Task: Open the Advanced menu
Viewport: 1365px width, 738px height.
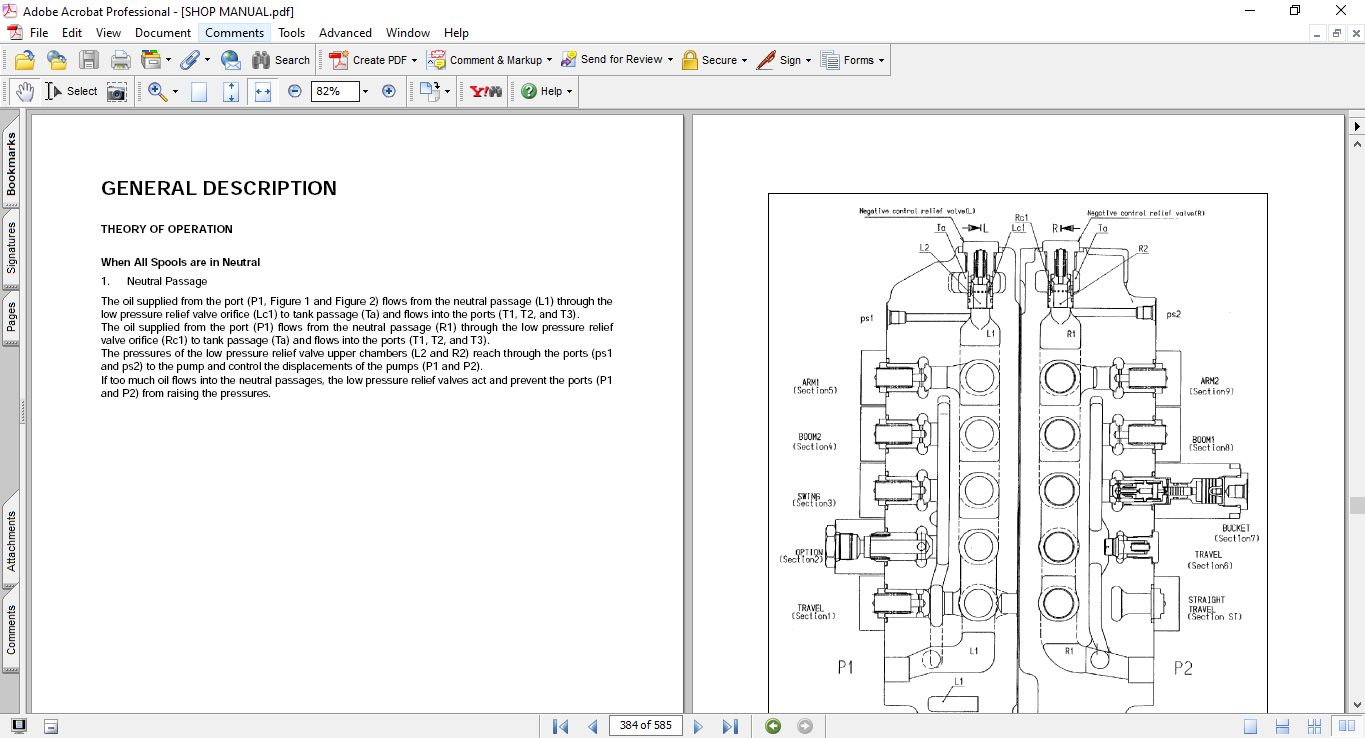Action: (x=345, y=33)
